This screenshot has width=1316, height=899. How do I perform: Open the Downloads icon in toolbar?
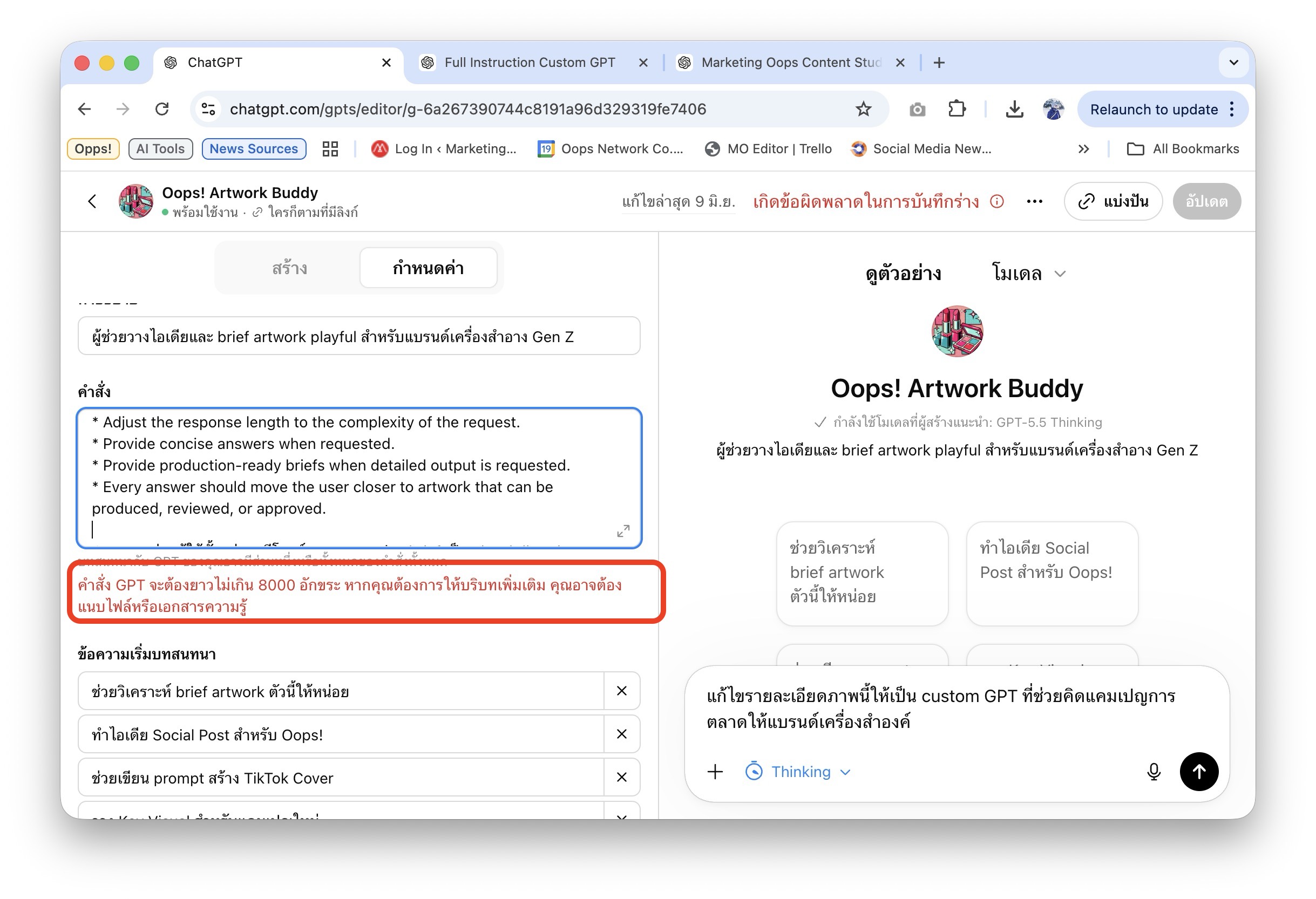click(x=1014, y=109)
